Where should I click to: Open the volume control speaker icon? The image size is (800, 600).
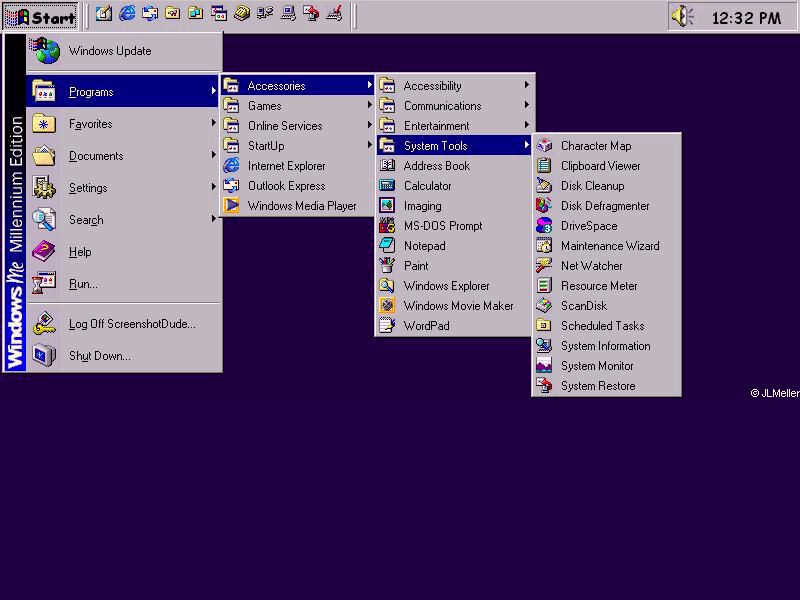683,17
